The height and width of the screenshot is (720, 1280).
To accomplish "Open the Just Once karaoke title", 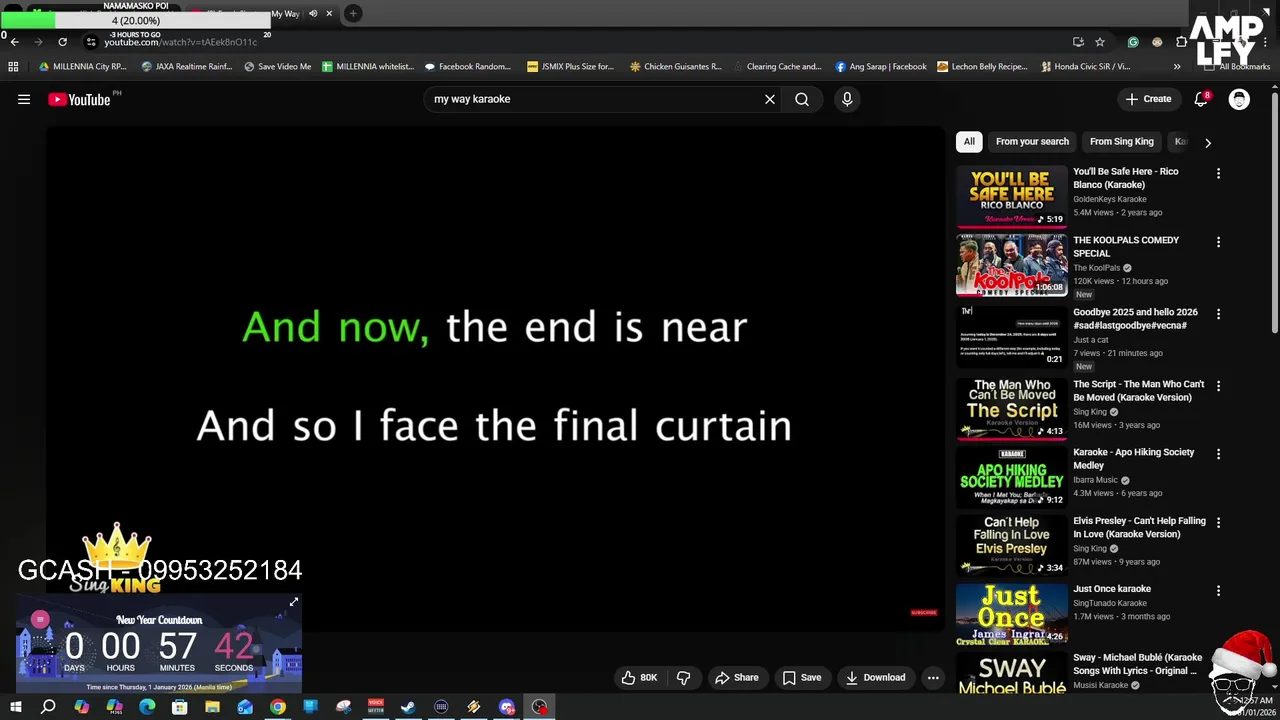I will (x=1112, y=589).
